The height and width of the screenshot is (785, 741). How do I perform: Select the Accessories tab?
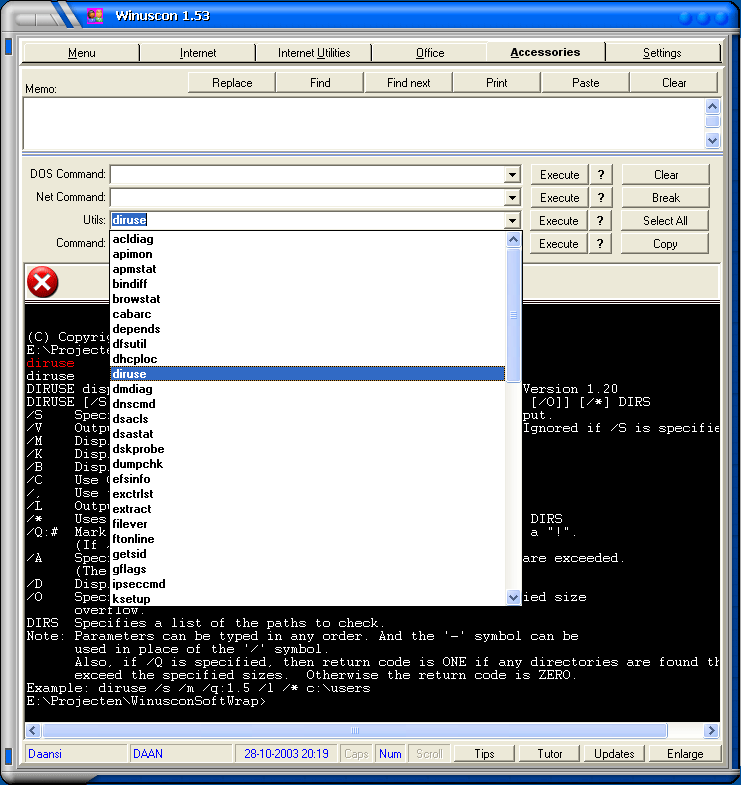pos(545,52)
